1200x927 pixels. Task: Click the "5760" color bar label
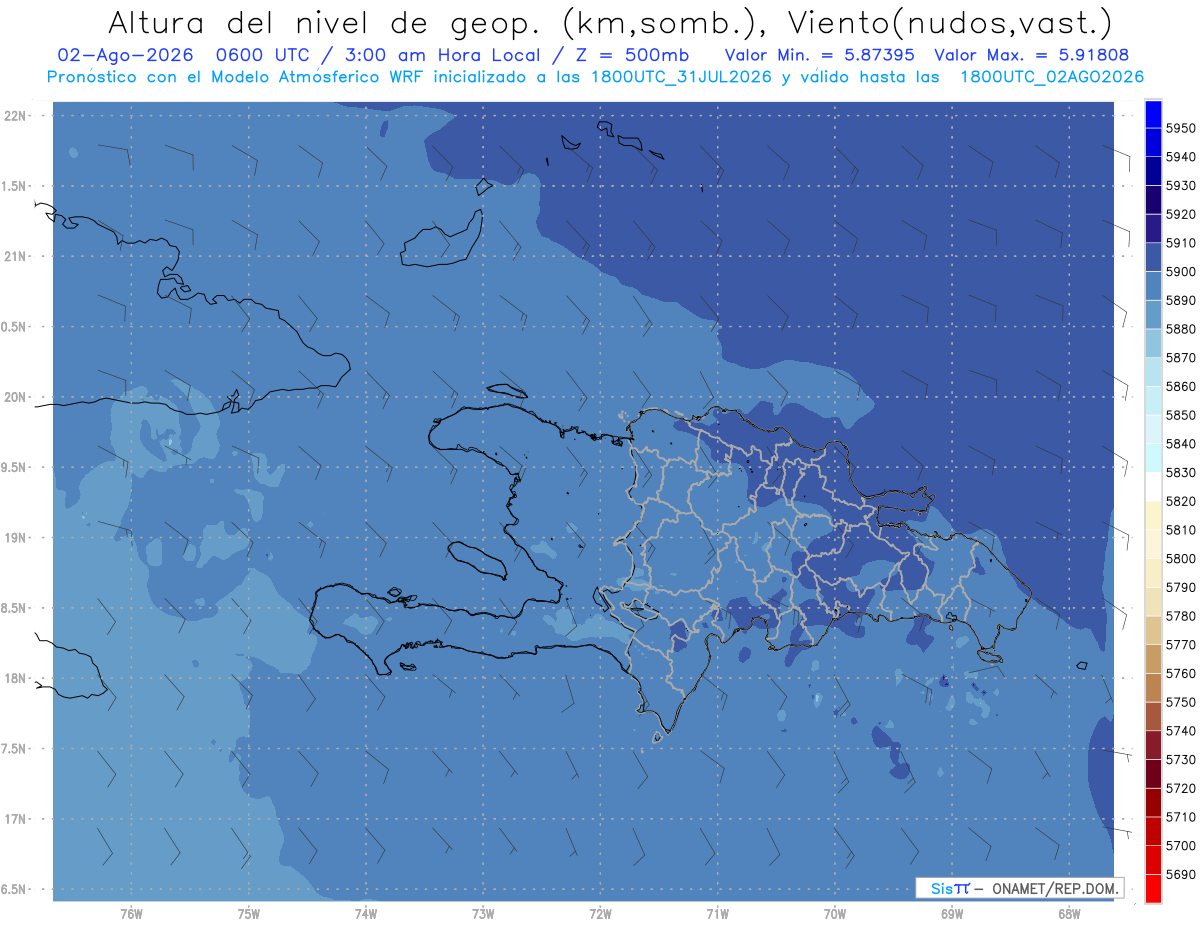tap(1181, 673)
